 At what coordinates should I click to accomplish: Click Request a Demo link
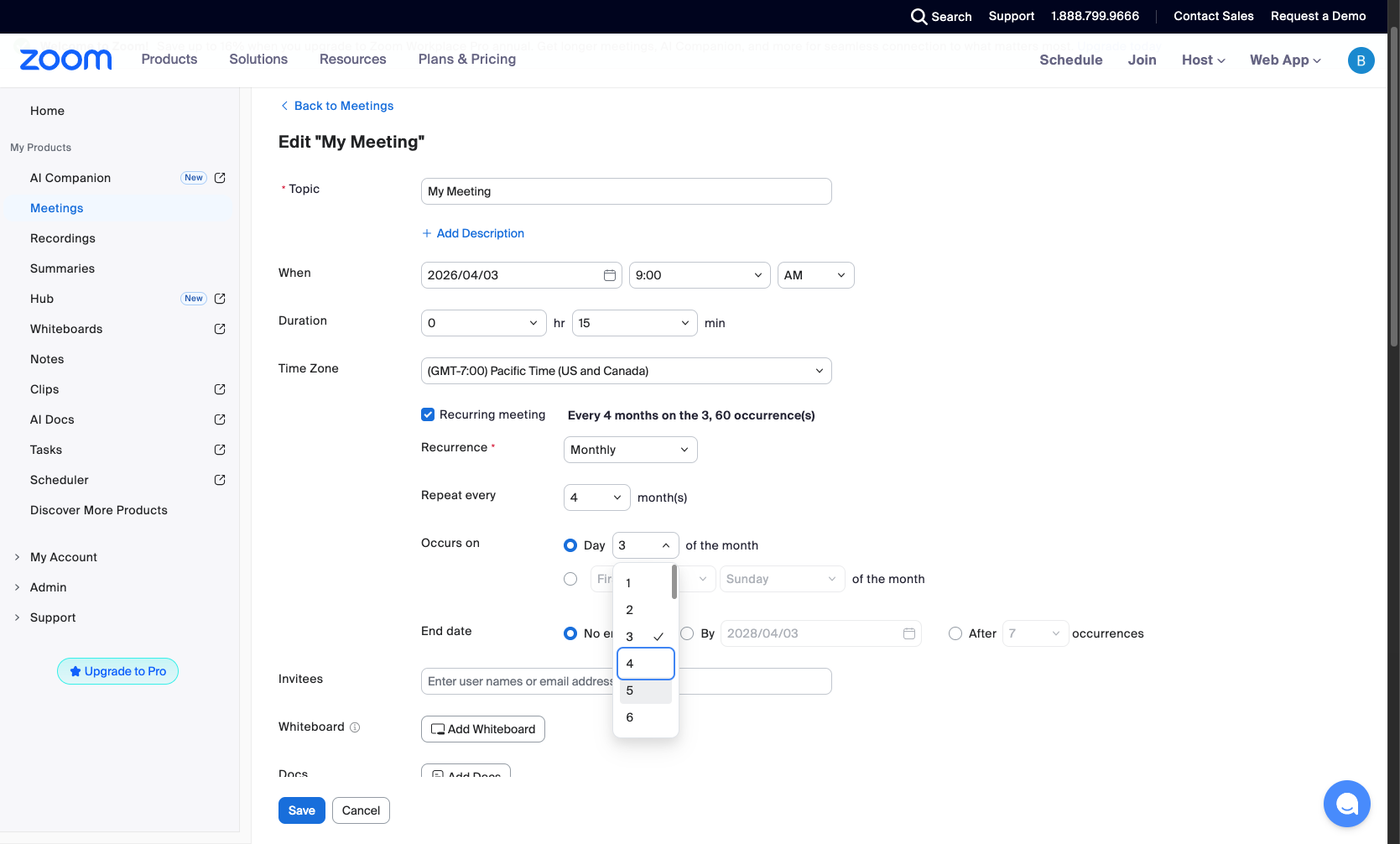coord(1319,16)
